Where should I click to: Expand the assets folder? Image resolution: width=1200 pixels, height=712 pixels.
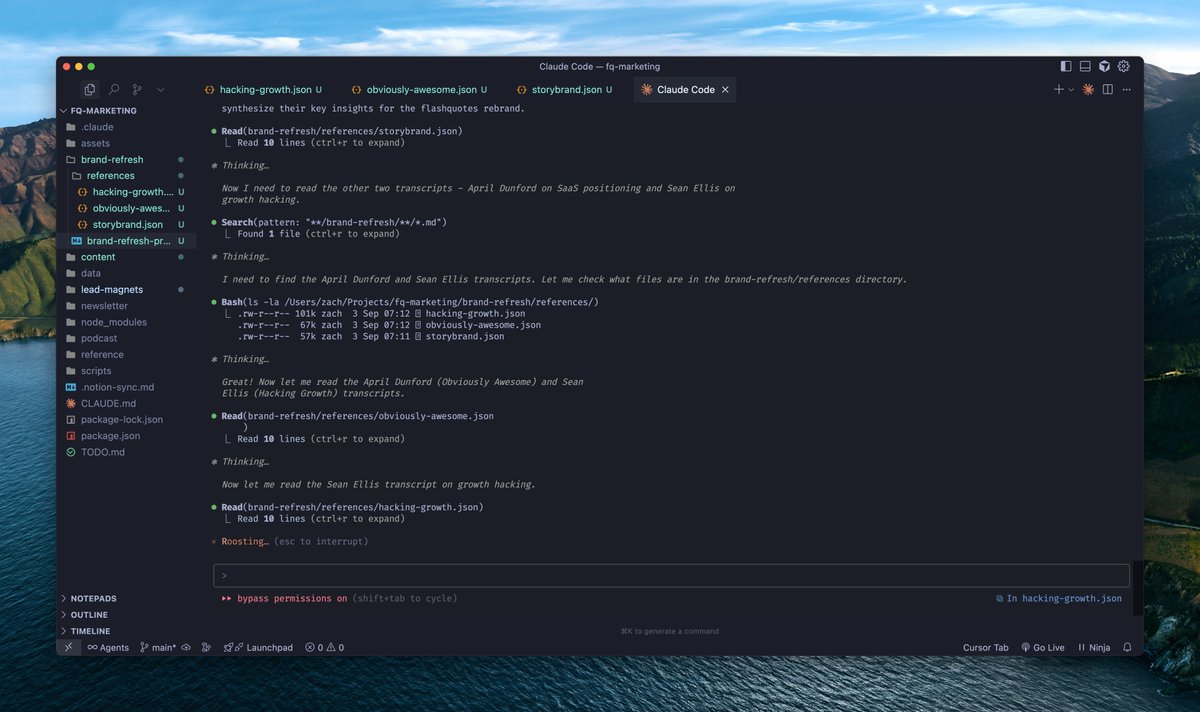(x=127, y=143)
